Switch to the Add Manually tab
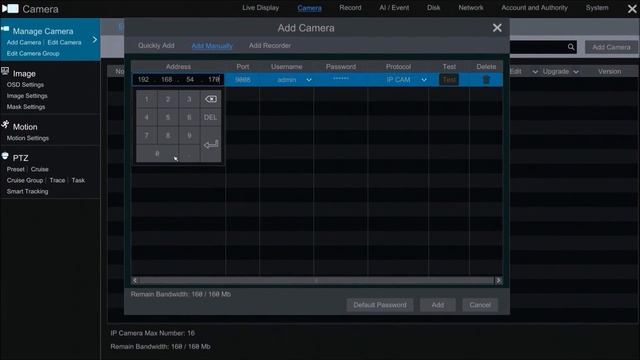The height and width of the screenshot is (360, 640). click(x=212, y=46)
